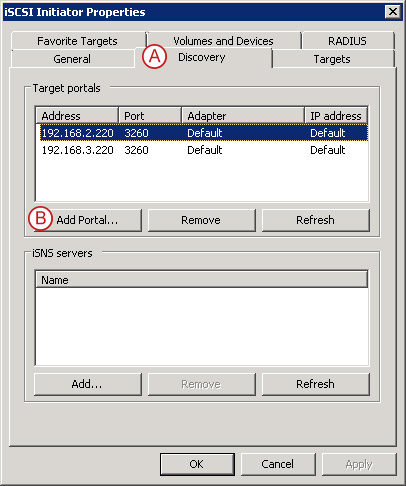Click Add Portal button
The image size is (406, 486).
pos(88,220)
